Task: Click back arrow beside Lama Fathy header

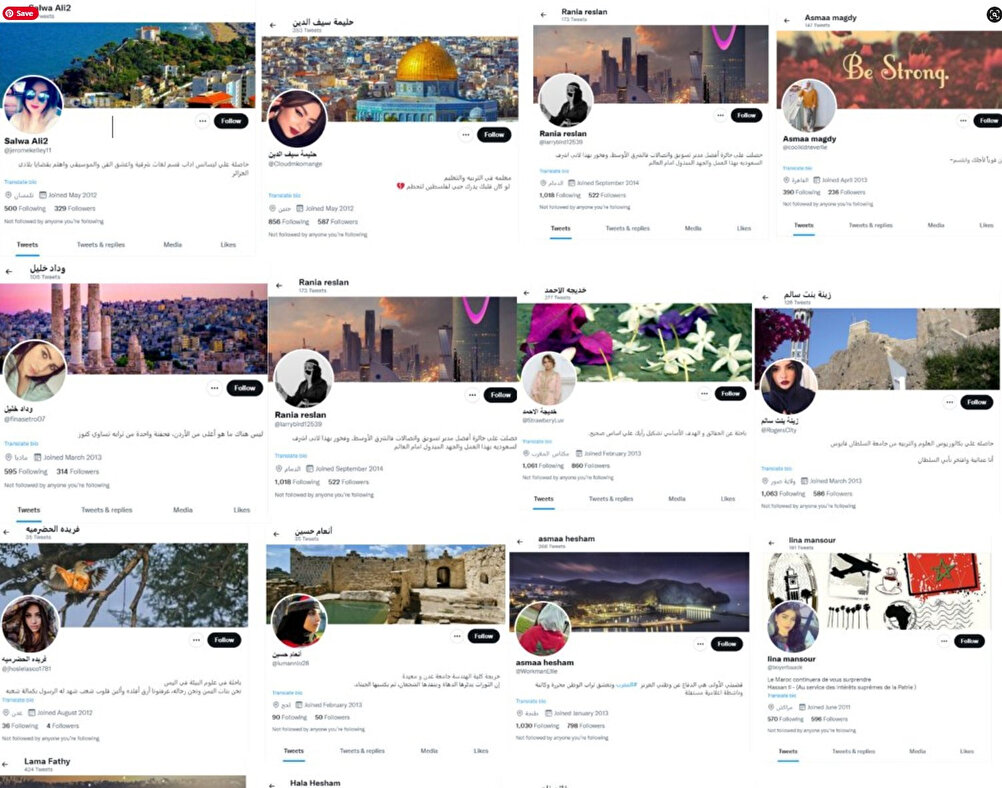Action: coord(5,764)
